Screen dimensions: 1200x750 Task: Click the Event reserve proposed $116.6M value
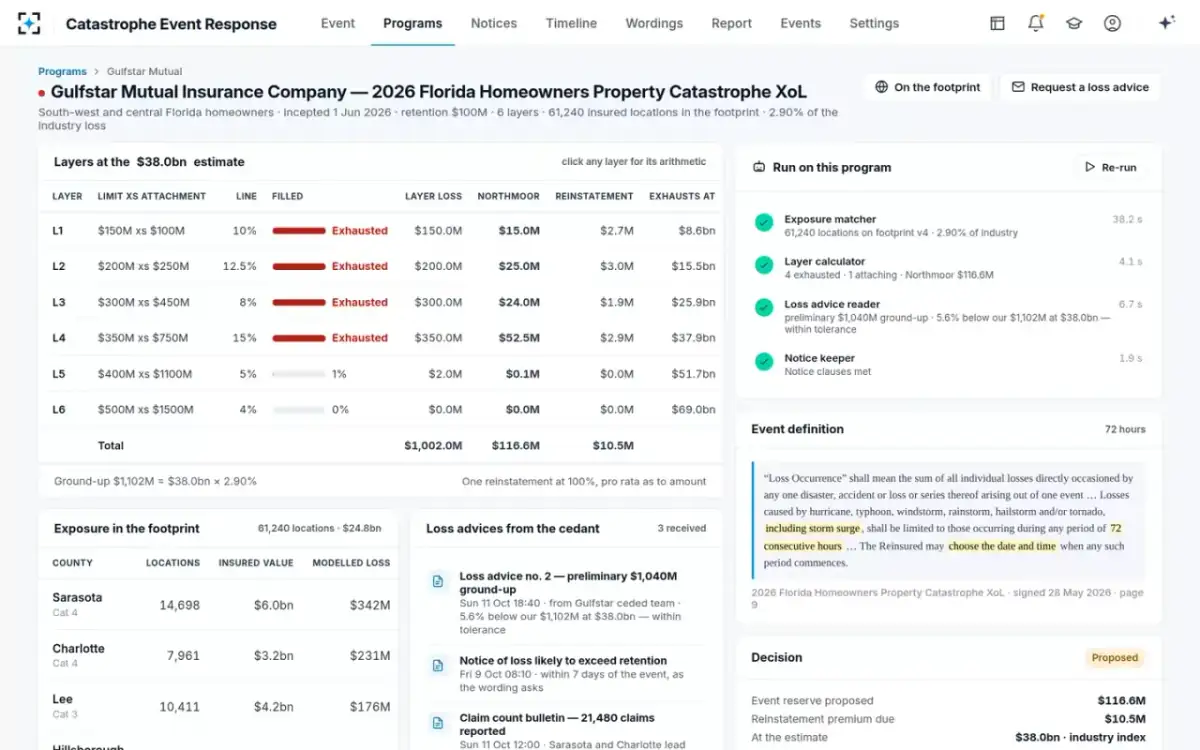[1122, 701]
